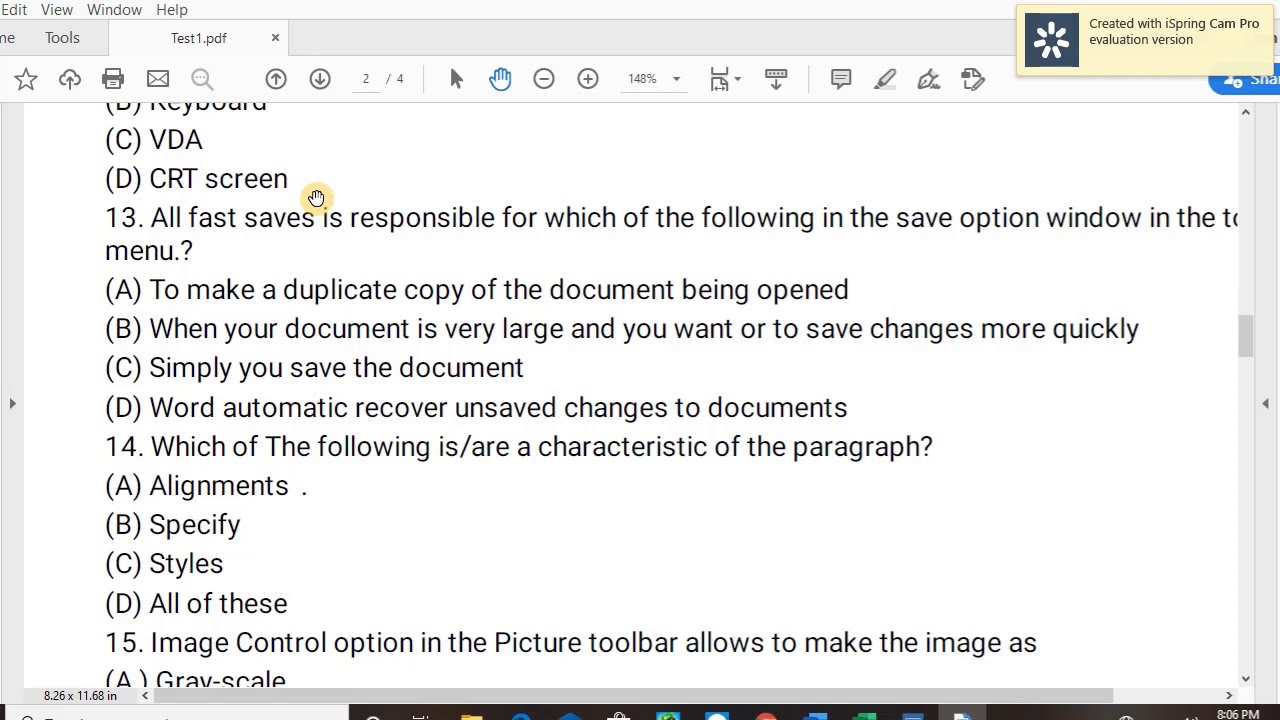Open the Window menu

tap(114, 10)
